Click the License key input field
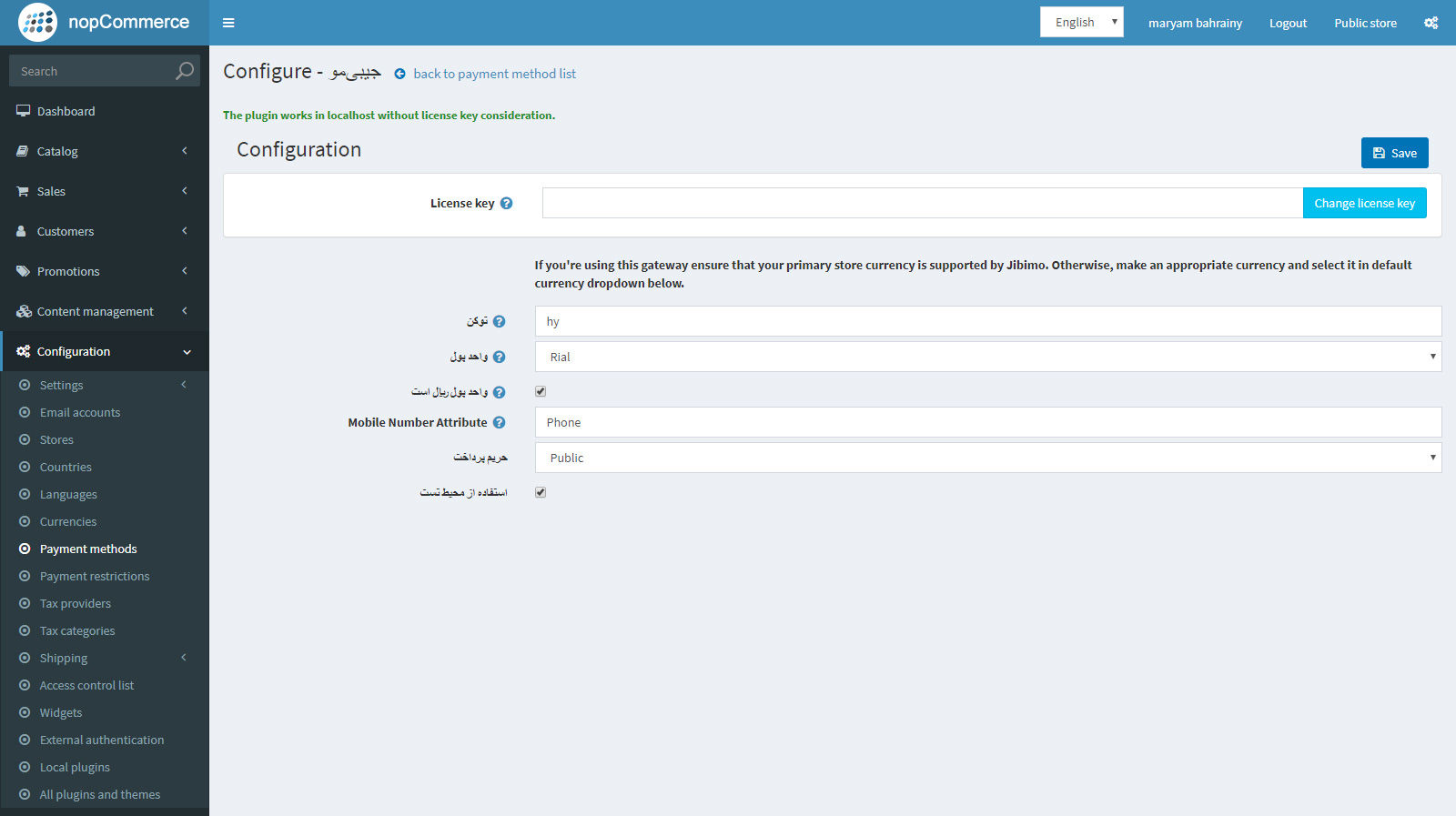 tap(923, 203)
